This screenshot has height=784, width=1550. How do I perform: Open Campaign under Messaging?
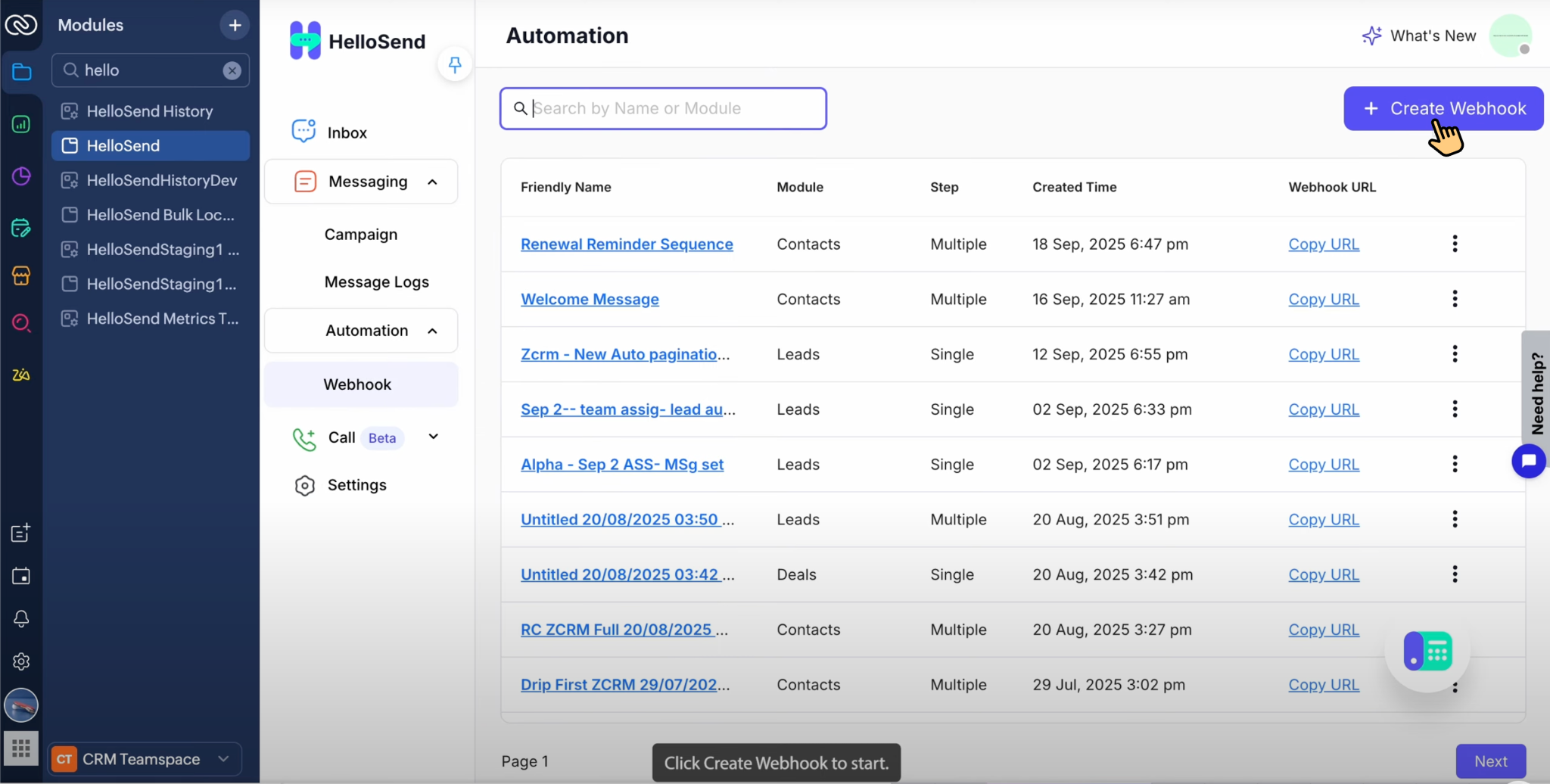(361, 235)
